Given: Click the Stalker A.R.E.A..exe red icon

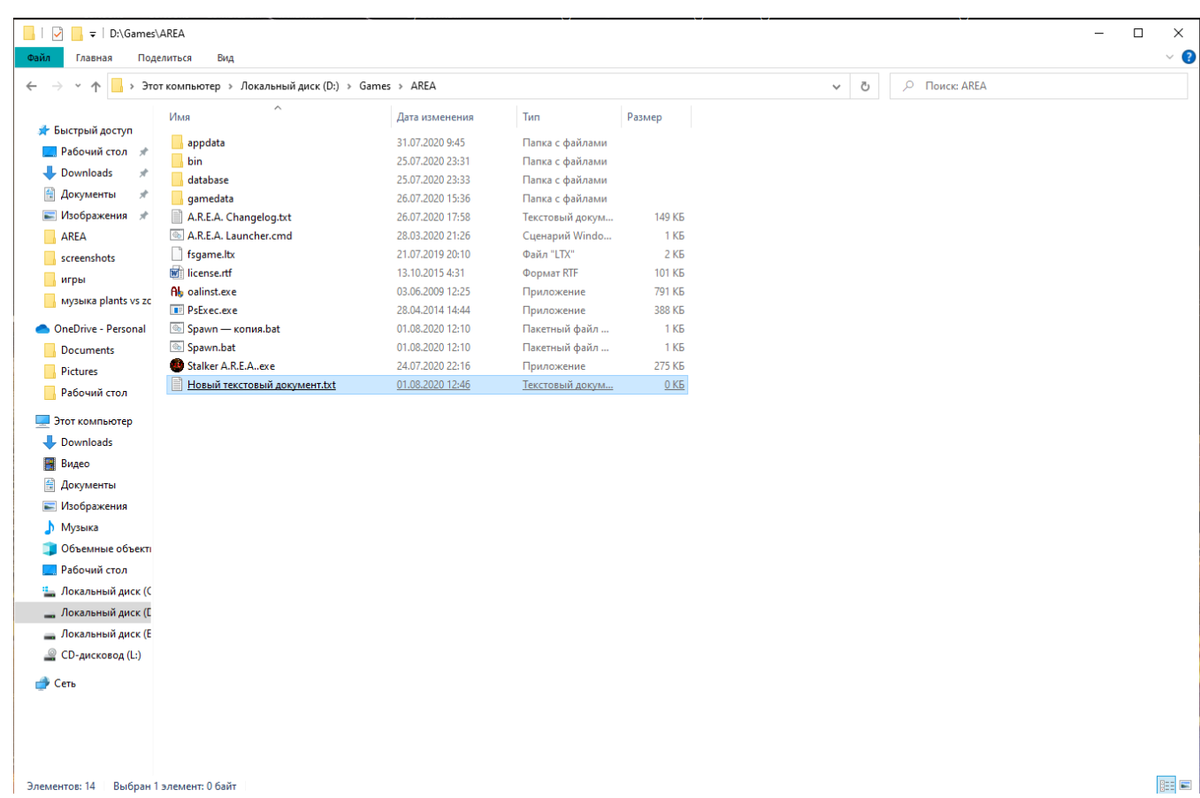Looking at the screenshot, I should coord(177,366).
